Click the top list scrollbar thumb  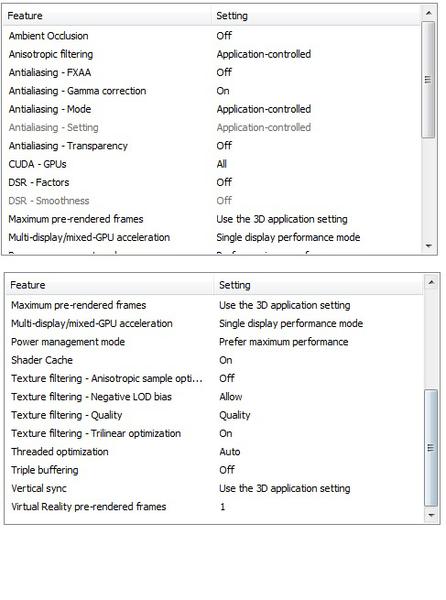pyautogui.click(x=428, y=80)
